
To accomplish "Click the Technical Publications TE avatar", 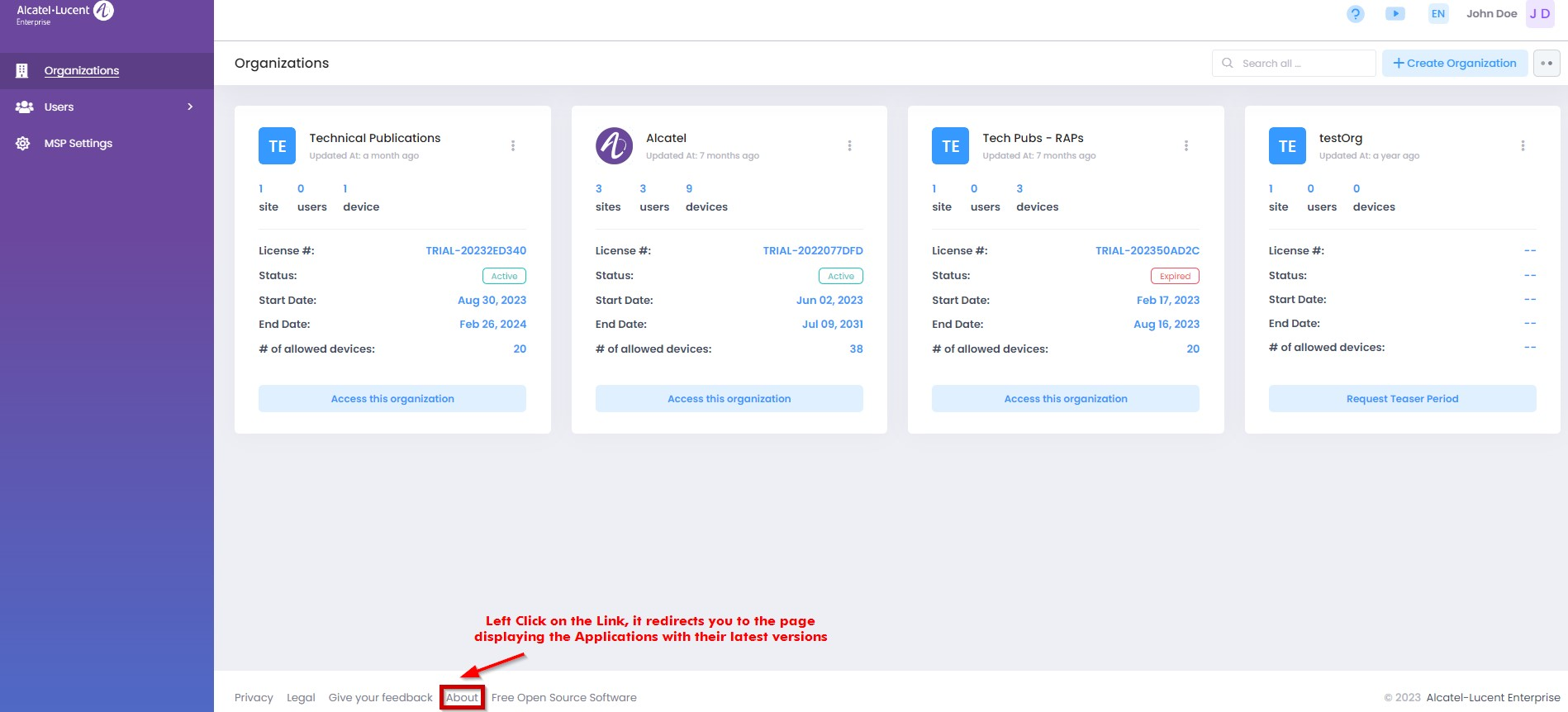I will tap(277, 146).
